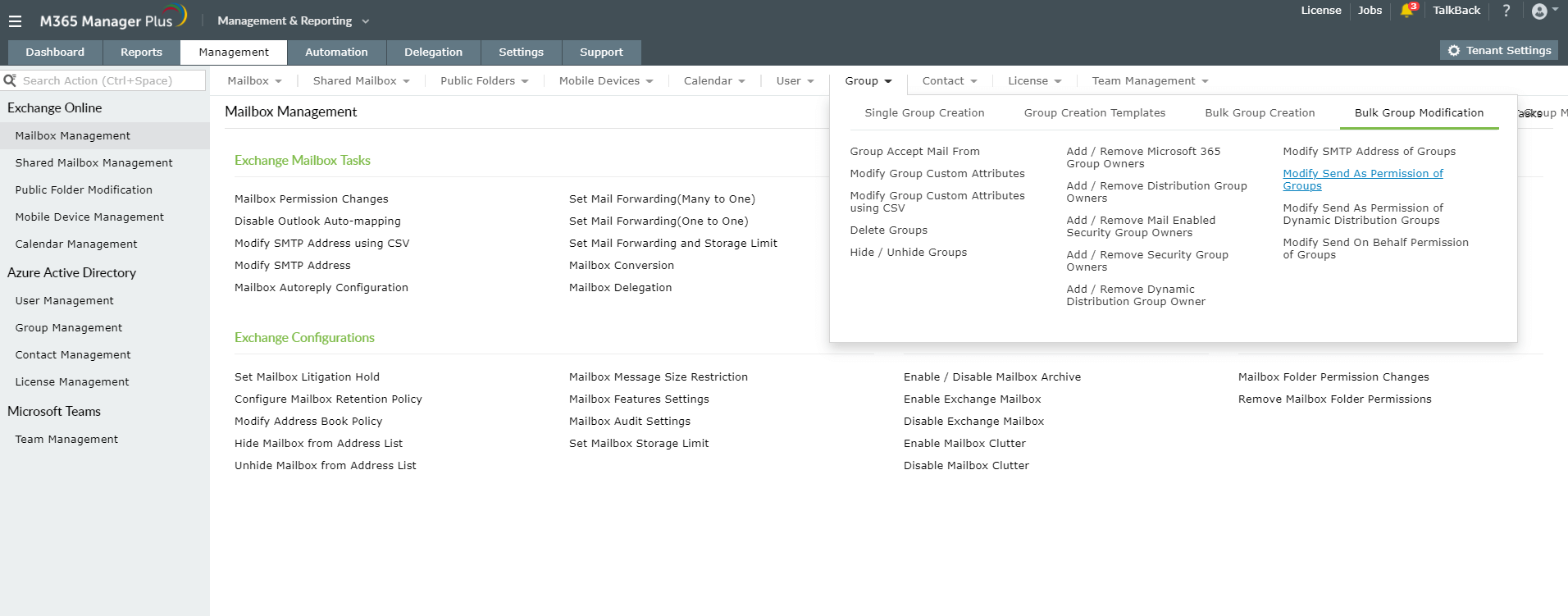Select Mailbox Management in sidebar
The height and width of the screenshot is (616, 1568).
[x=105, y=136]
